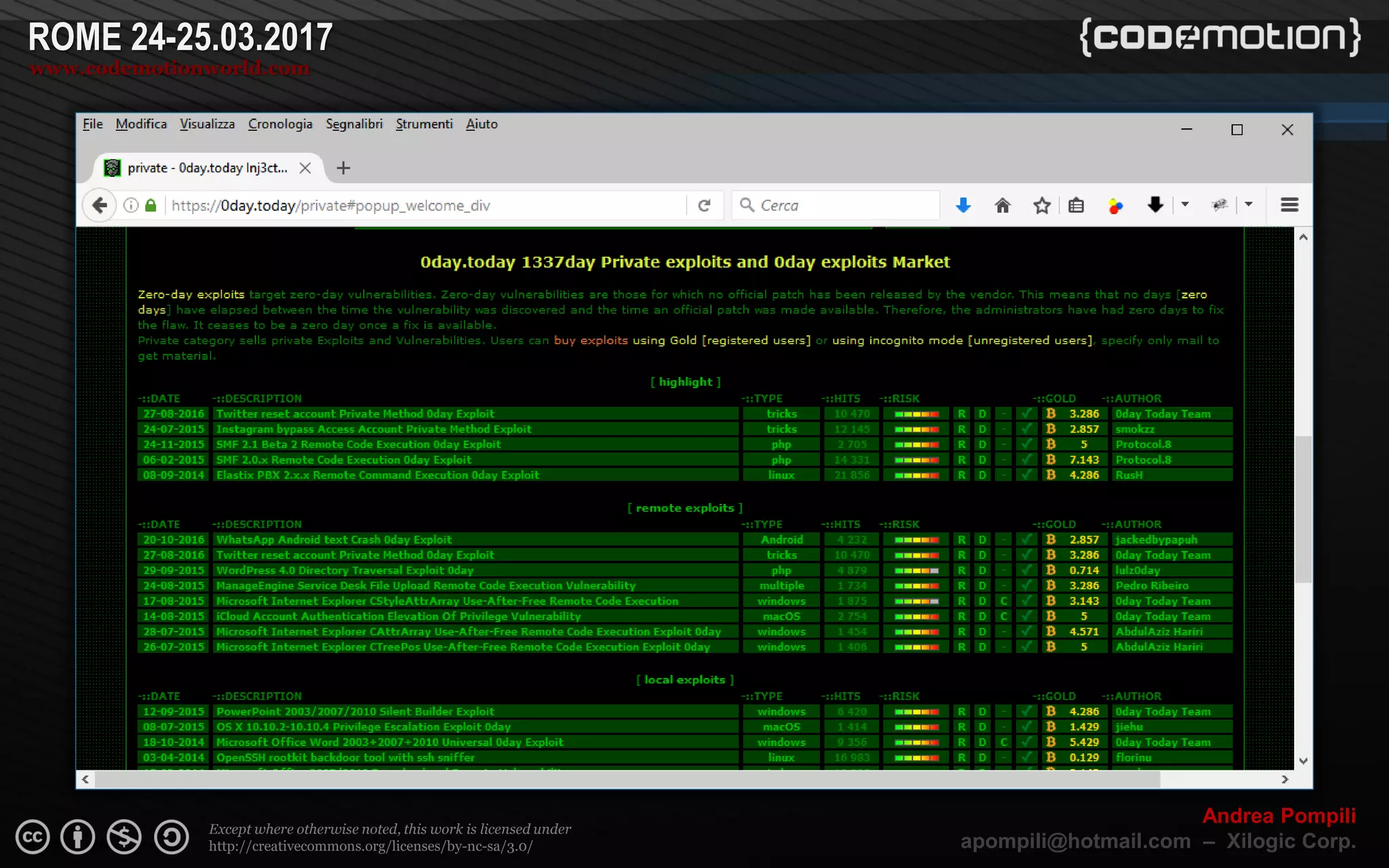Viewport: 1389px width, 868px height.
Task: Open the WordPress 4.0 Directory Traversal exploit link
Action: pyautogui.click(x=345, y=570)
